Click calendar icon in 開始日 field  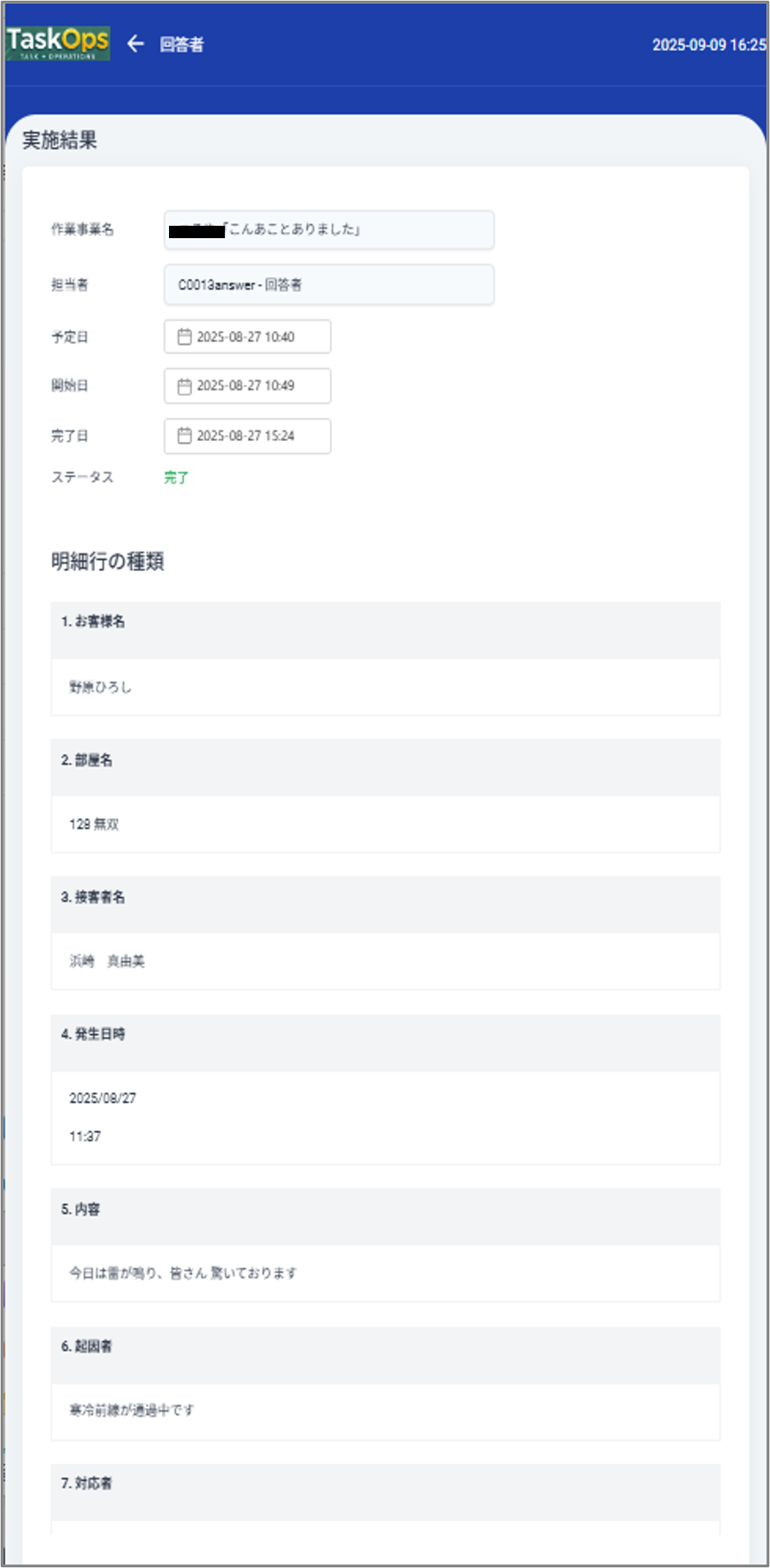pyautogui.click(x=184, y=386)
